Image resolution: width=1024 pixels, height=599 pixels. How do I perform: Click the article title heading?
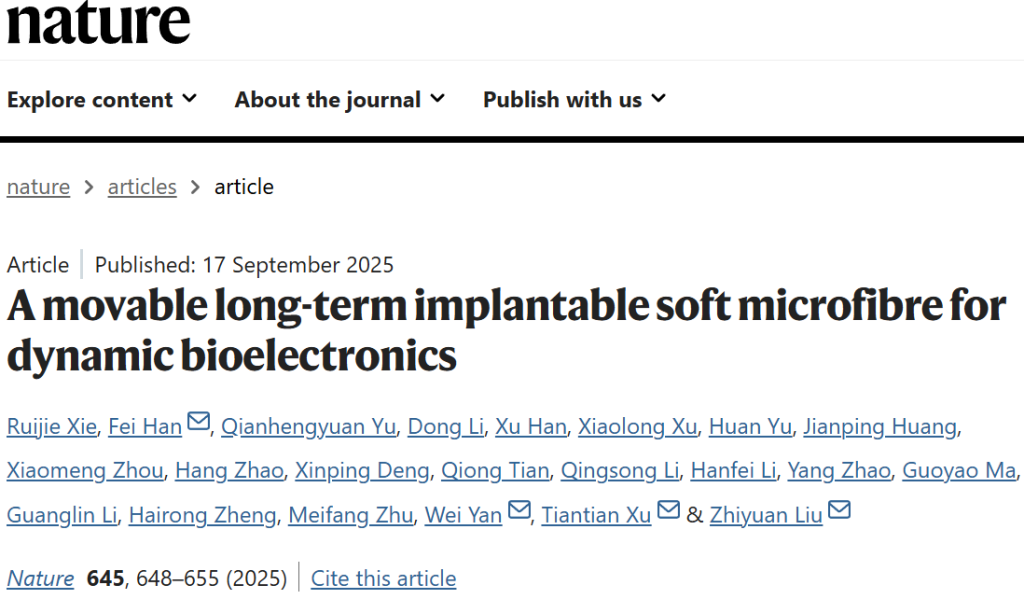pos(506,330)
